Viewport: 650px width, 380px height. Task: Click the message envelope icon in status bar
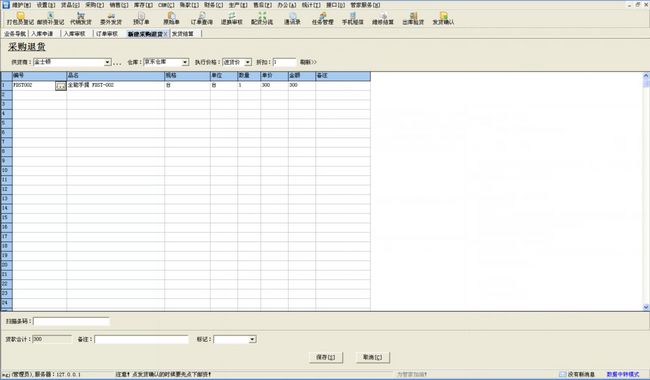[563, 374]
